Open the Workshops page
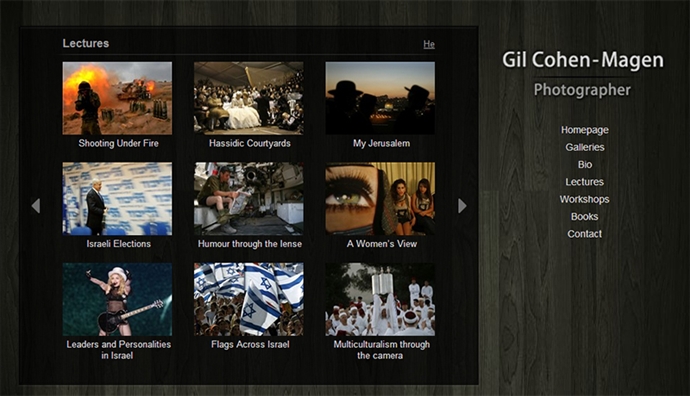This screenshot has width=690, height=396. [584, 199]
